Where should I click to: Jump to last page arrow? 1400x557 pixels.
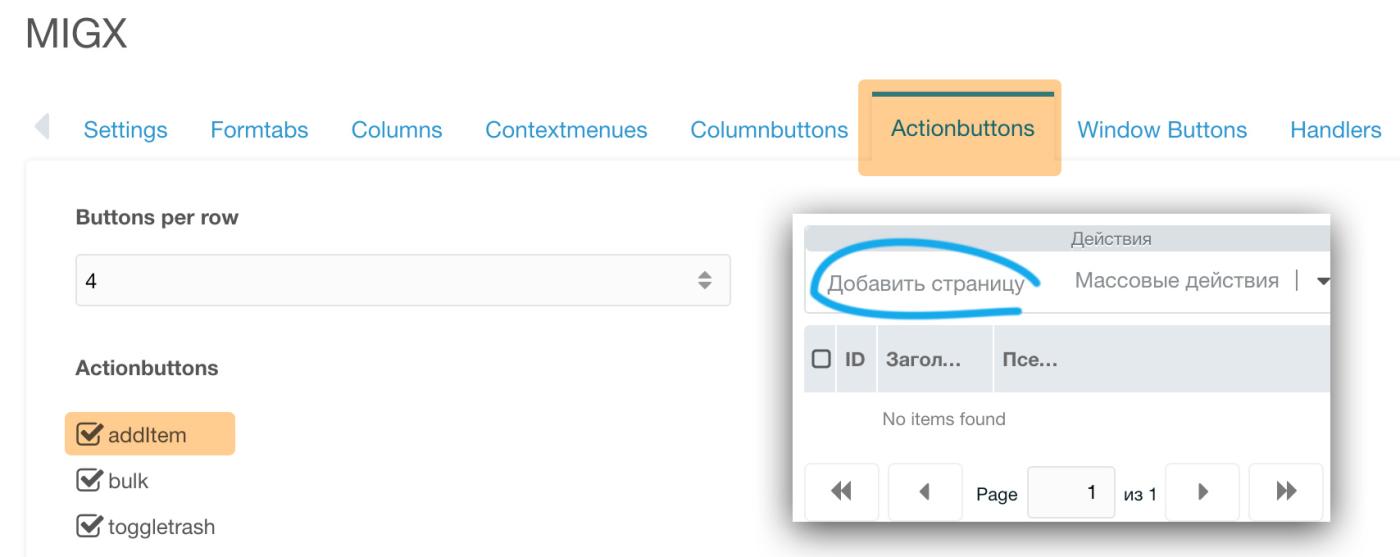1286,491
